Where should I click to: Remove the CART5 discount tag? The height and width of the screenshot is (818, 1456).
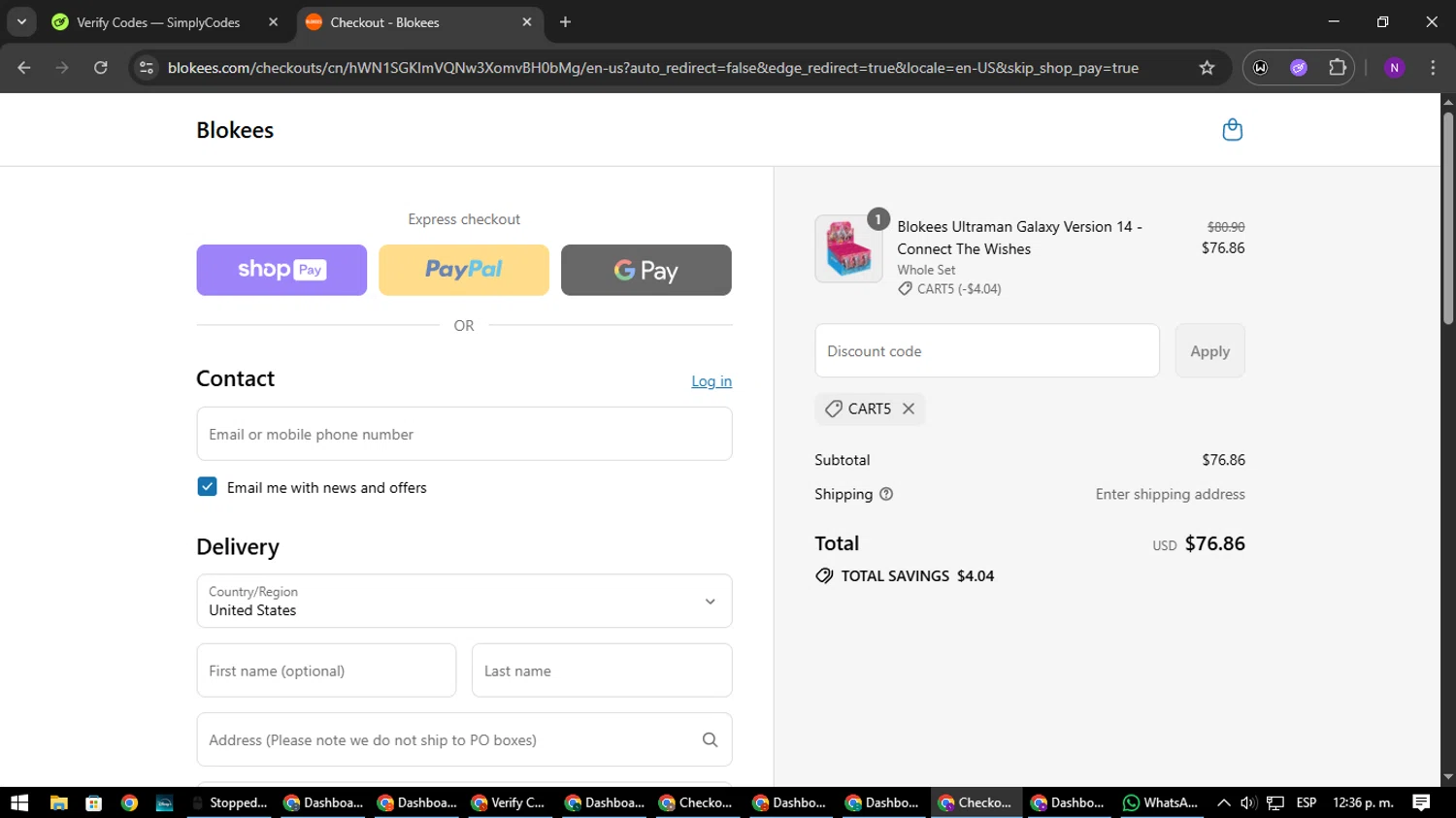[x=909, y=409]
